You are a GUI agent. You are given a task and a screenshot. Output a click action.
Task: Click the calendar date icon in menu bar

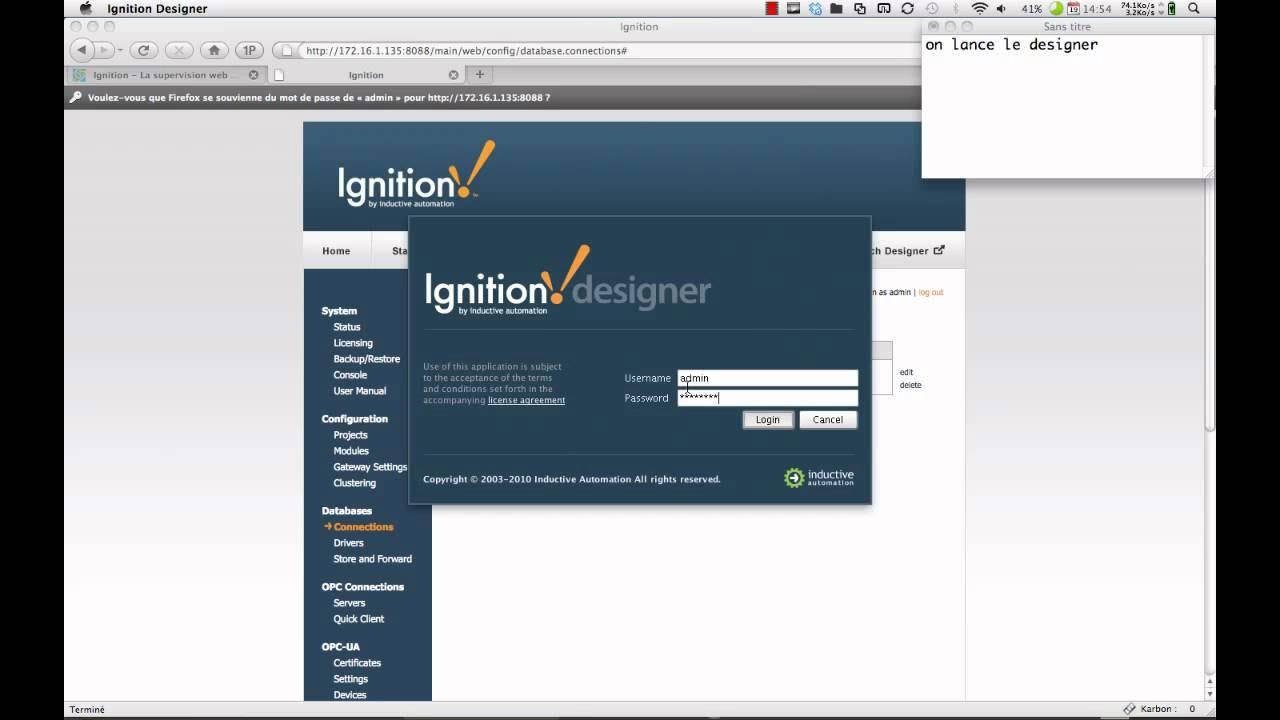pyautogui.click(x=1074, y=8)
